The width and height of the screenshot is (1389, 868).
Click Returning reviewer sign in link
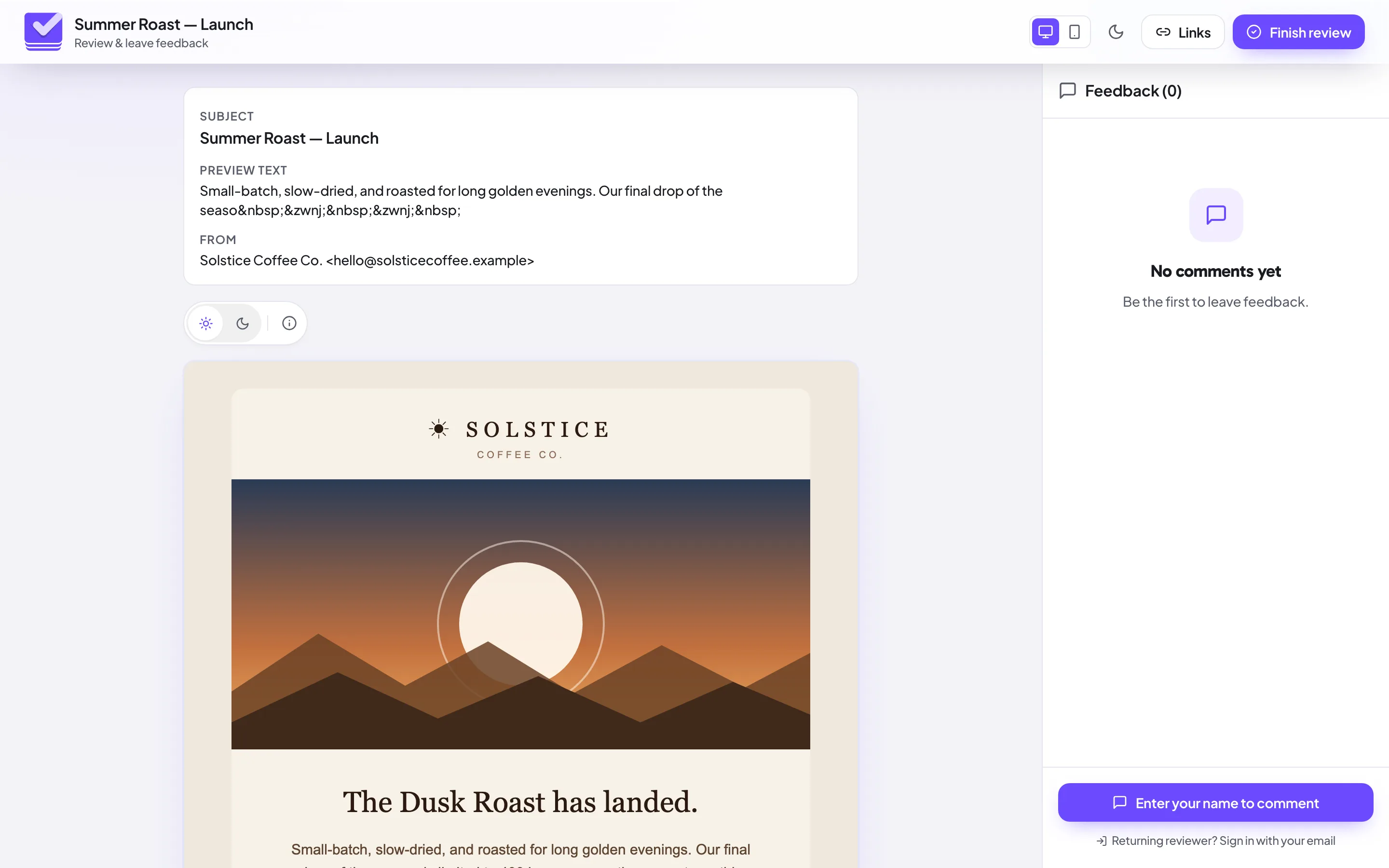coord(1215,841)
